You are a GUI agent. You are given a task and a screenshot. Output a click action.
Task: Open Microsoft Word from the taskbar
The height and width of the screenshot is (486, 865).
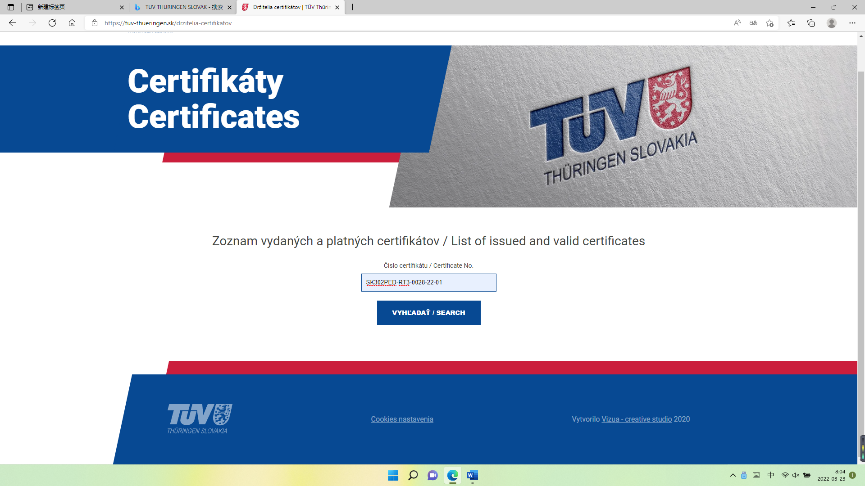coord(472,475)
